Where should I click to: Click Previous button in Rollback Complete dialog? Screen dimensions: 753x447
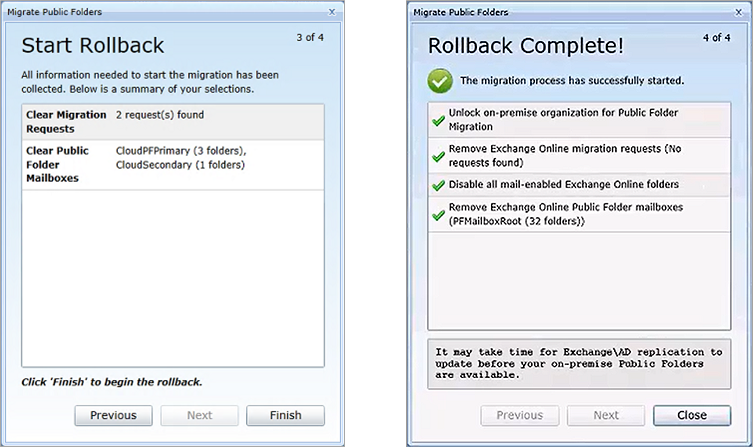(x=519, y=415)
